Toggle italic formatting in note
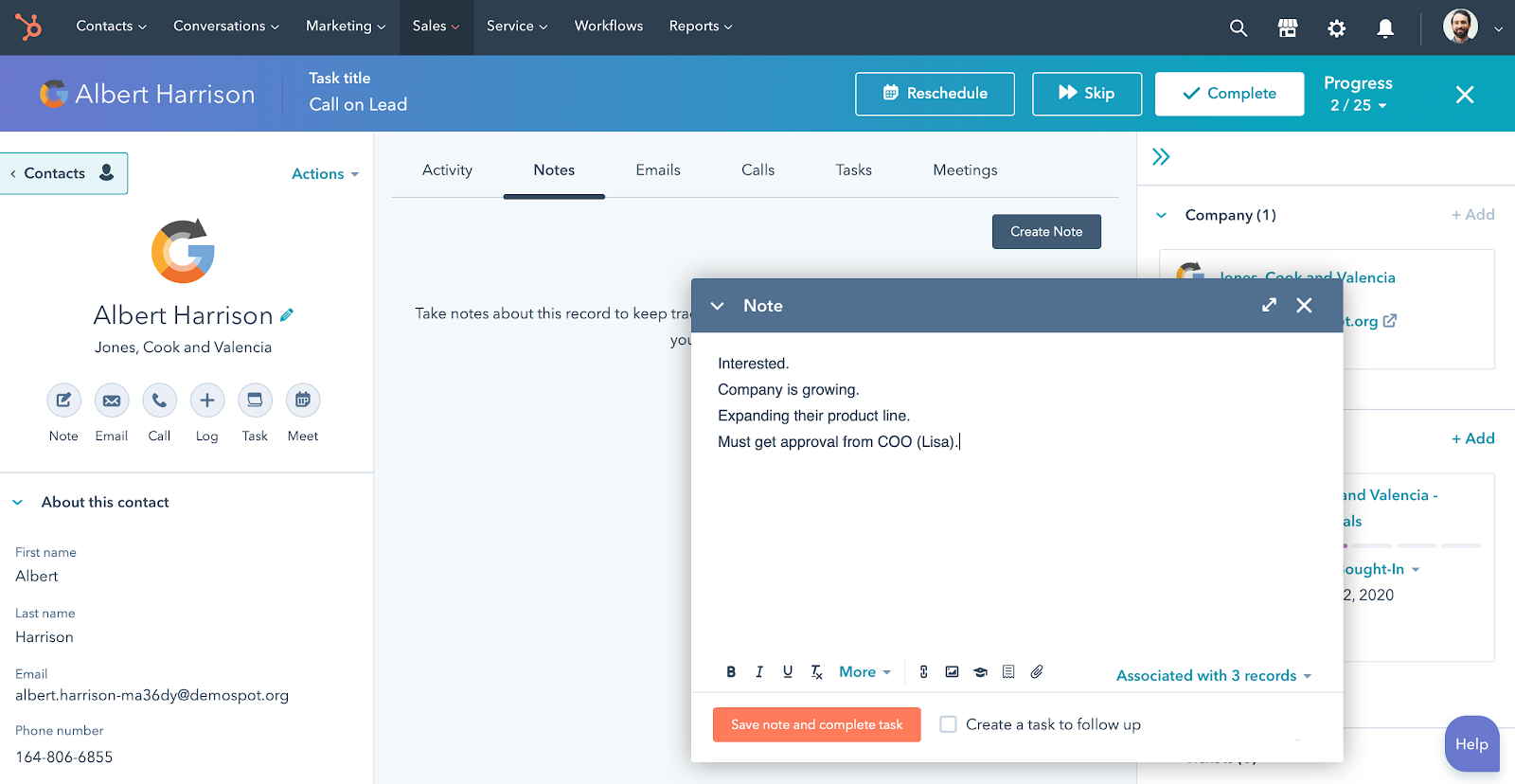The width and height of the screenshot is (1515, 784). click(759, 672)
